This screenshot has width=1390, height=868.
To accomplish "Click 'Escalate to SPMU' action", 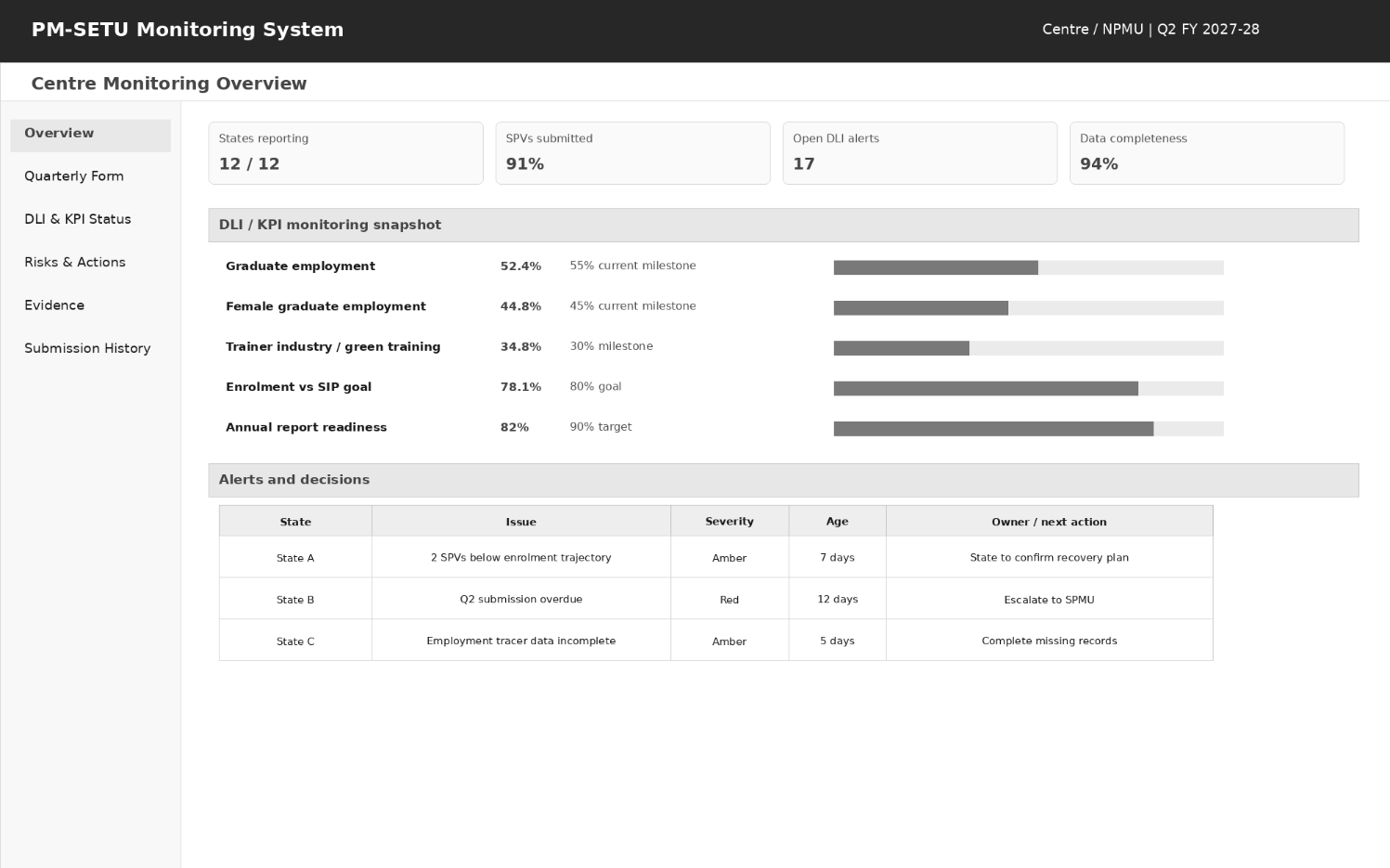I will click(1049, 600).
